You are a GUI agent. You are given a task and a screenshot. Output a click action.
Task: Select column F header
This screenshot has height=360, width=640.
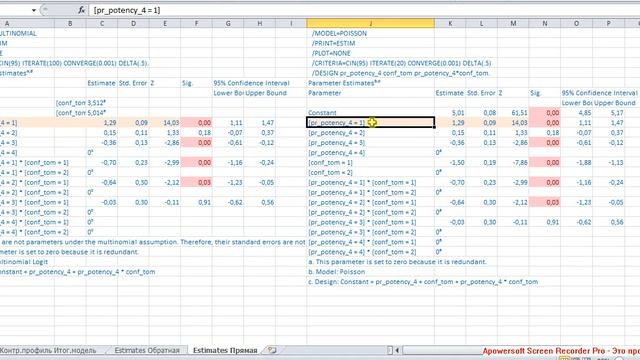(x=196, y=23)
